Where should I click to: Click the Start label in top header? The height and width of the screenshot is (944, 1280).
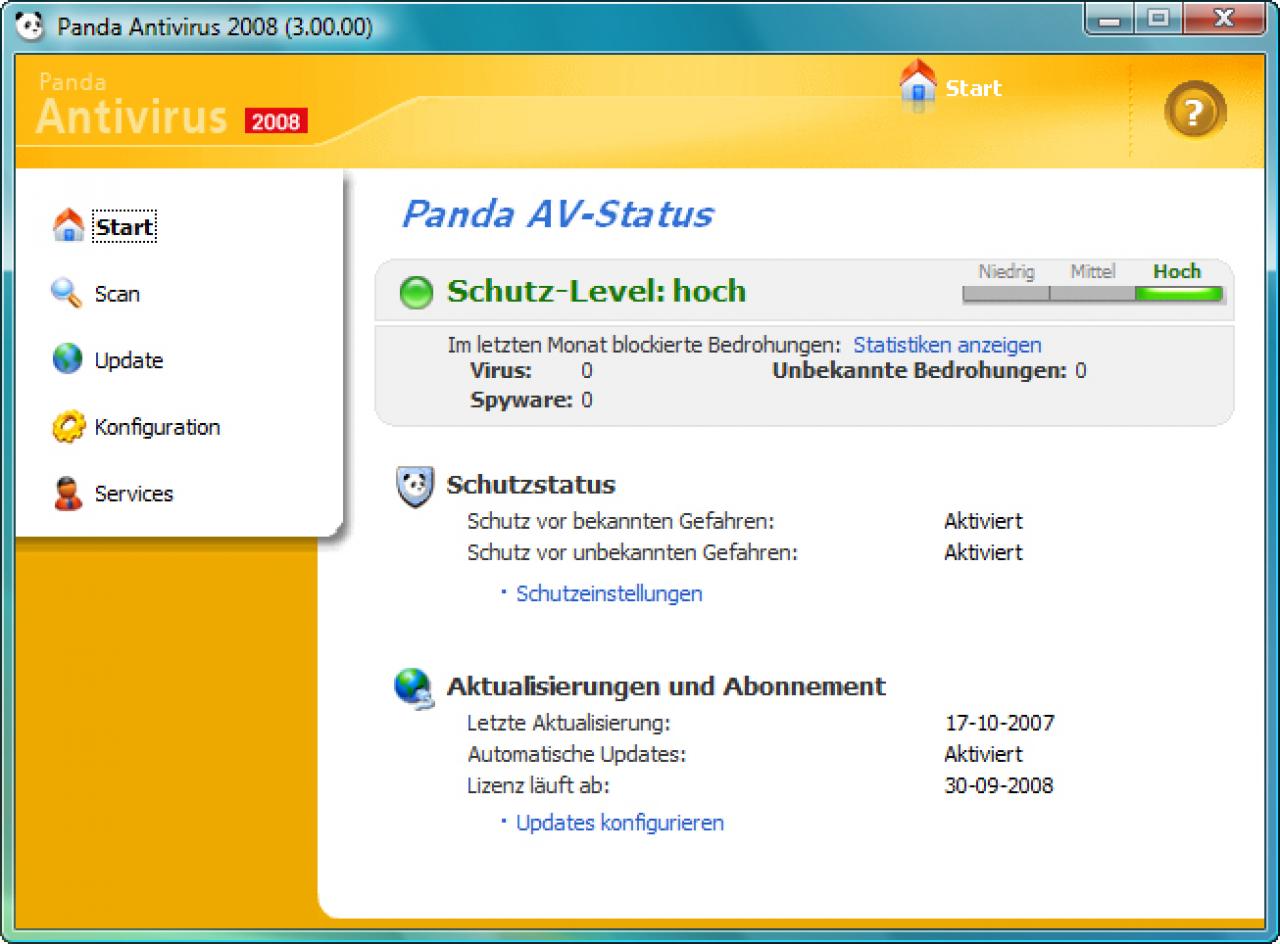coord(973,88)
